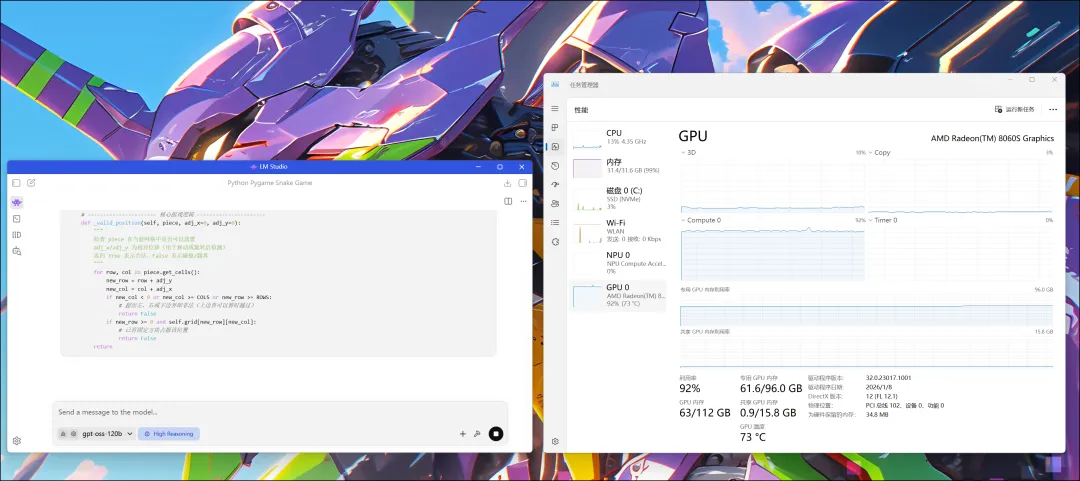Screen dimensions: 1080x481
Task: Click the eject icon beside gpt-oss-120b
Action: click(x=63, y=434)
